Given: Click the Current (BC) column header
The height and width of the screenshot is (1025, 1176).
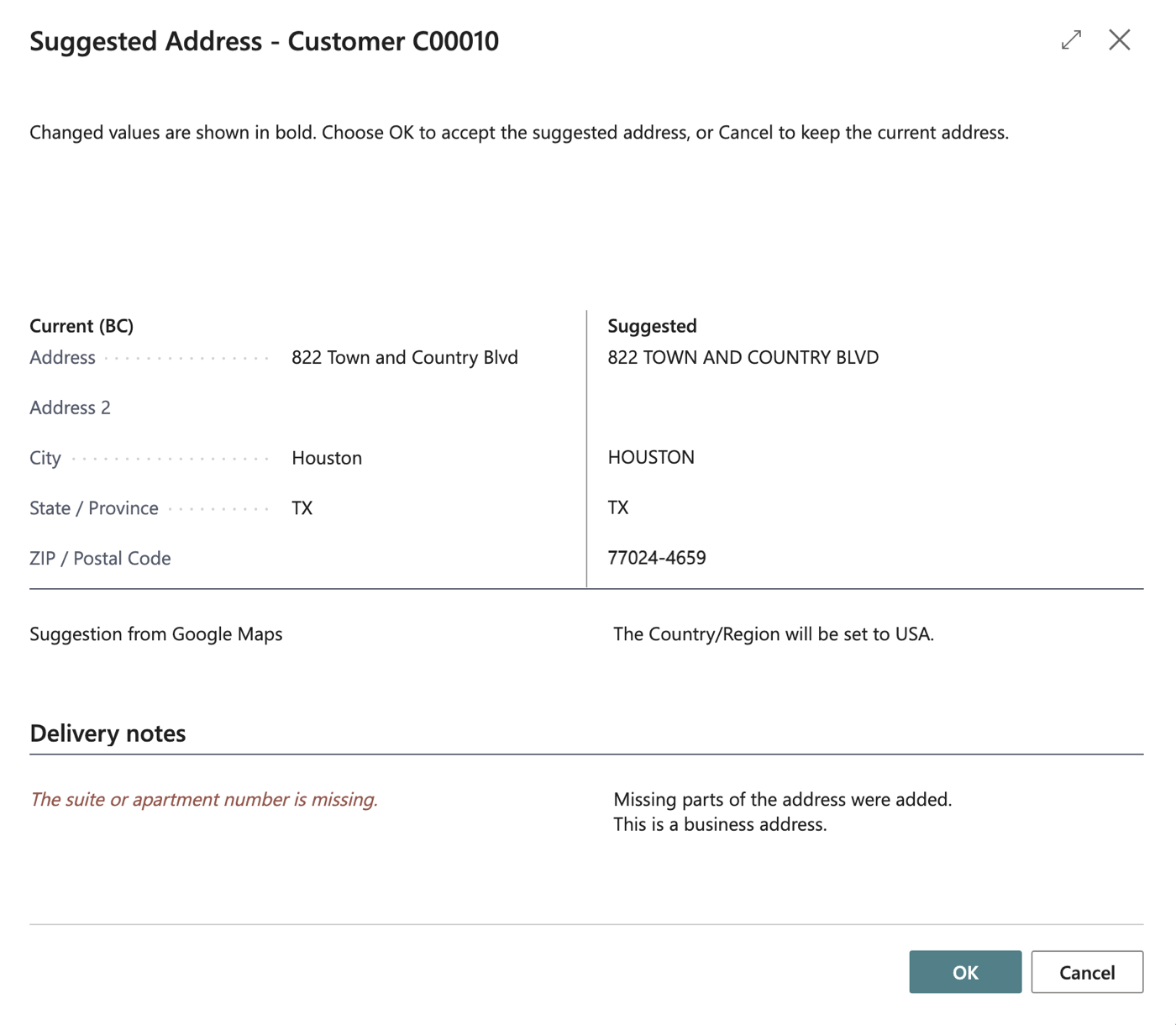Looking at the screenshot, I should point(81,325).
